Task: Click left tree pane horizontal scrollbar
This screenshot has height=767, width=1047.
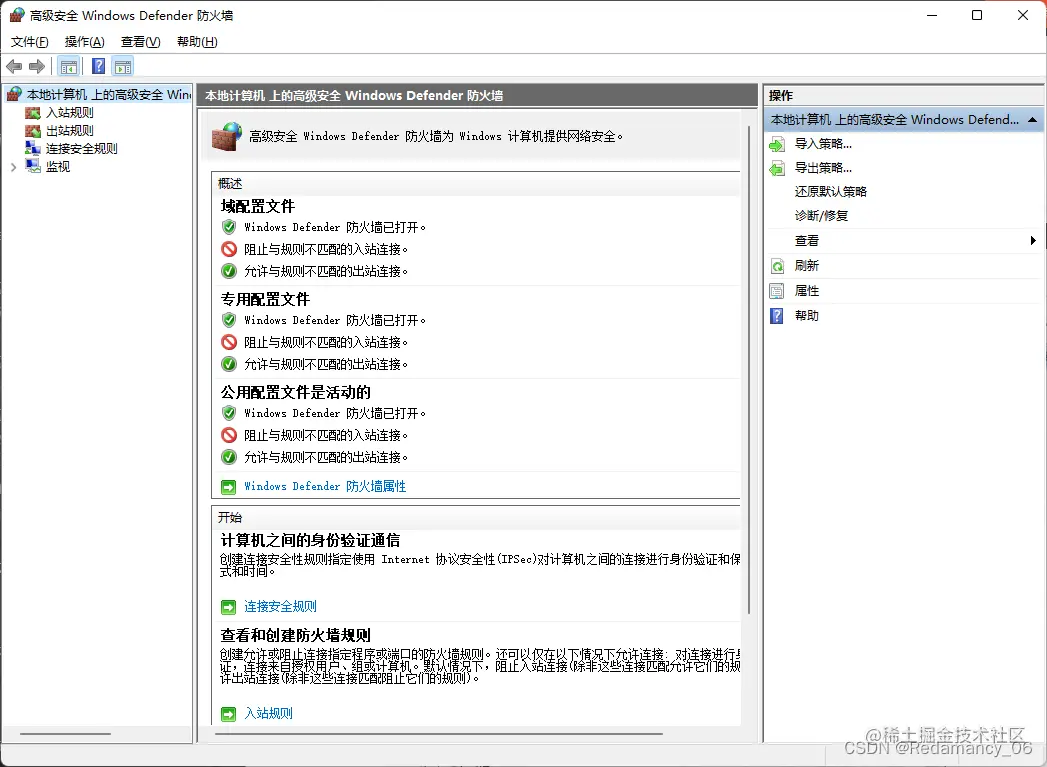Action: pyautogui.click(x=65, y=734)
